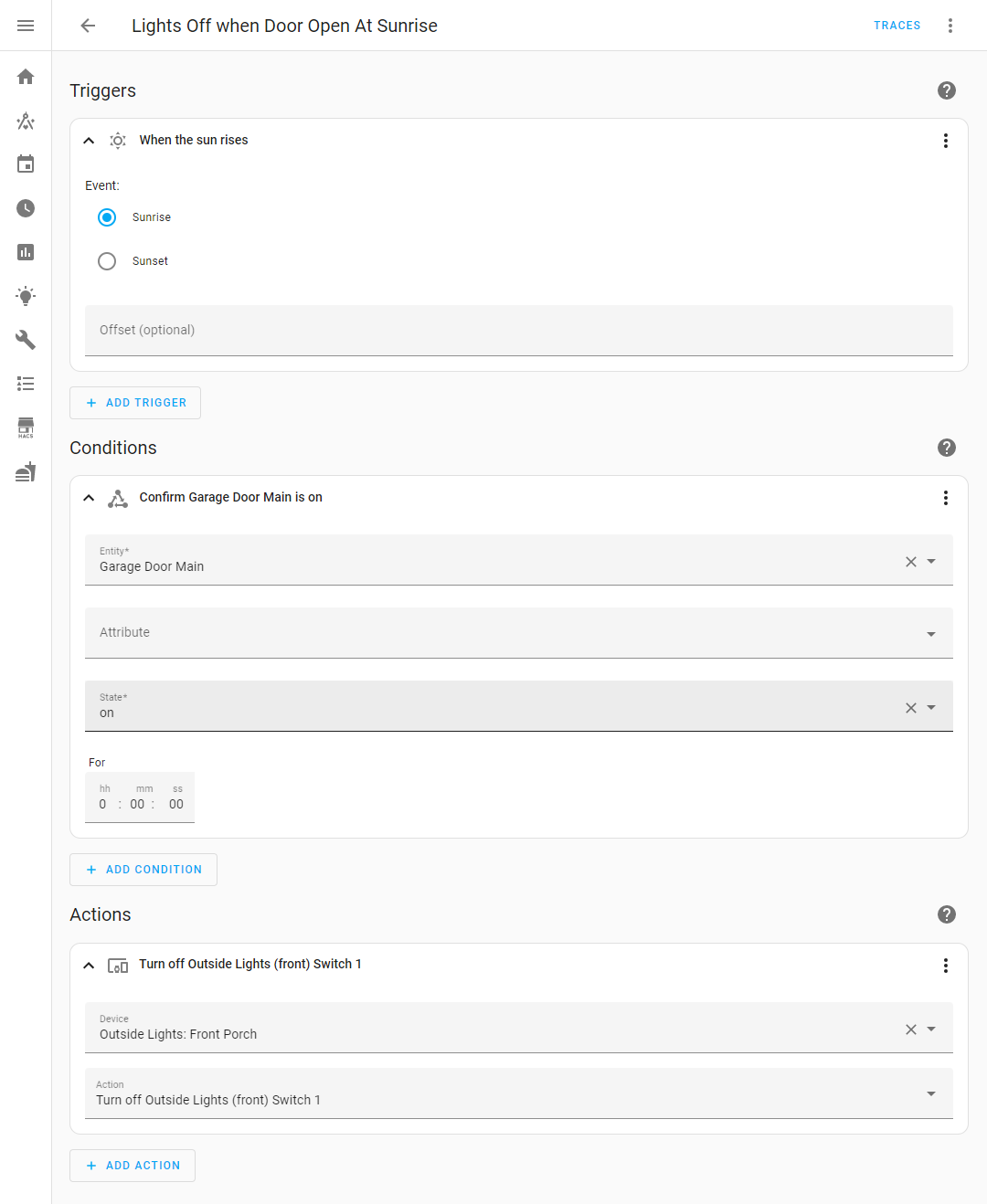Open the TRACES link
Viewport: 987px width, 1204px height.
pyautogui.click(x=897, y=26)
